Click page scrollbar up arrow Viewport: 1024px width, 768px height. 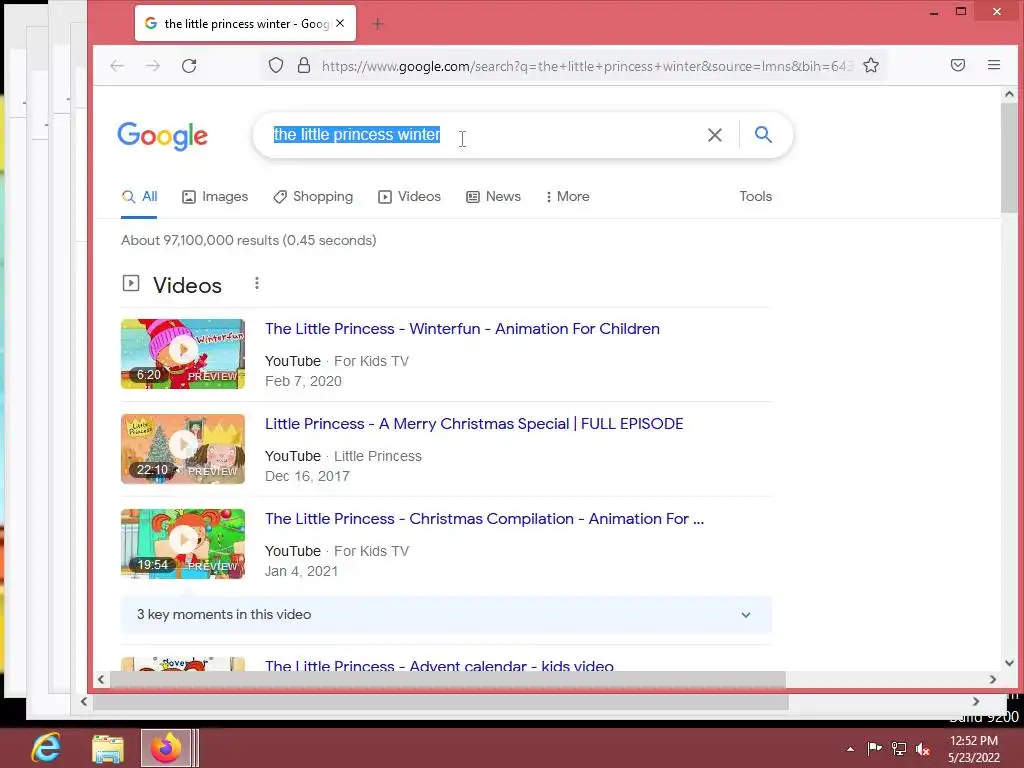click(1009, 95)
